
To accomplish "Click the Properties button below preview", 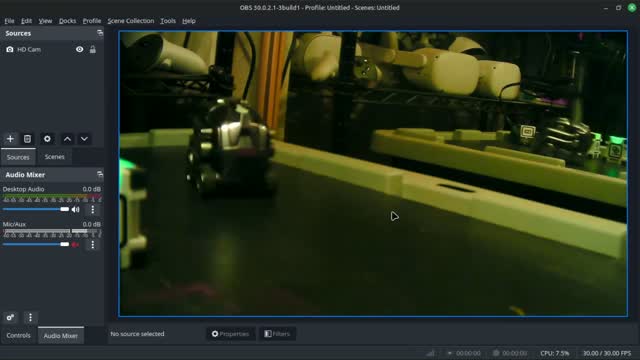I will coord(231,333).
